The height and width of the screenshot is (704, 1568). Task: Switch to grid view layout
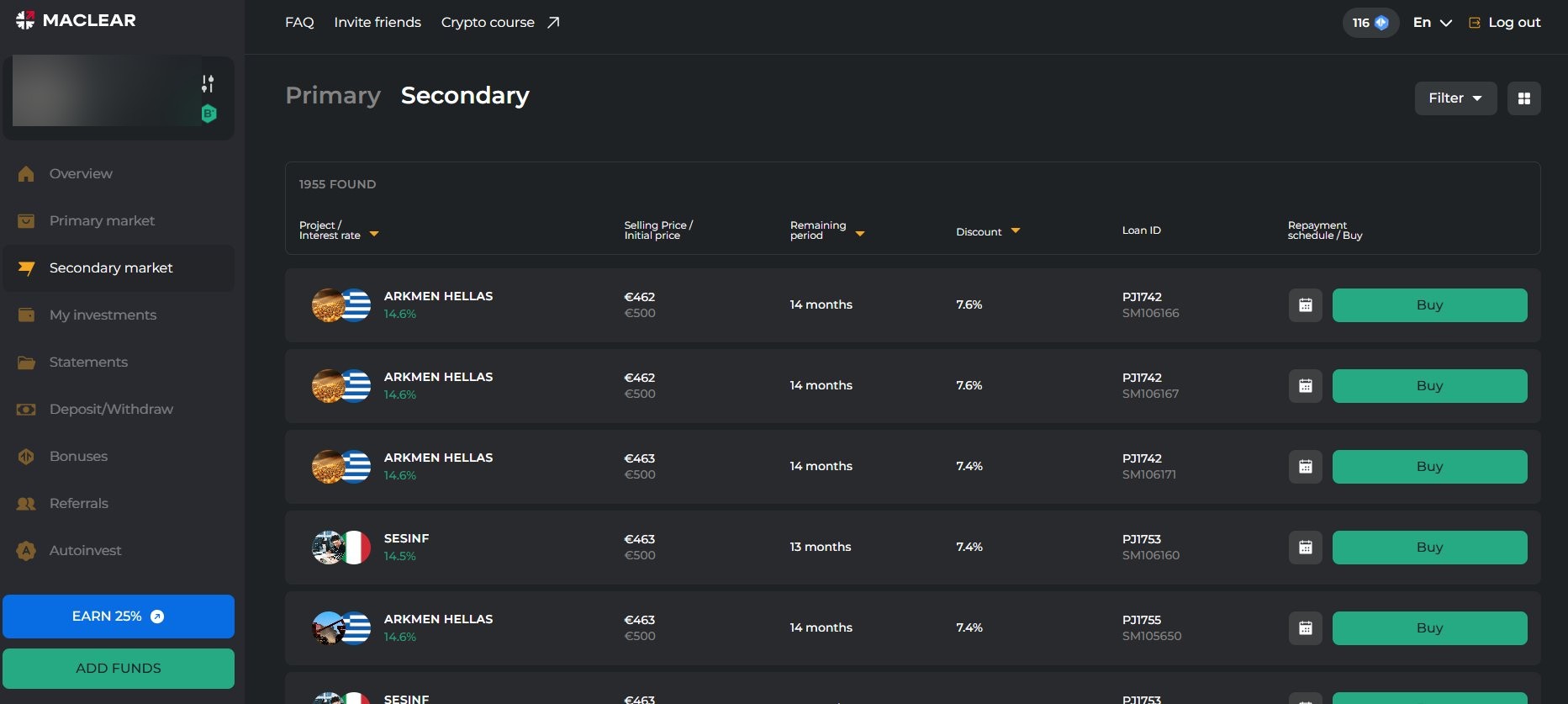[x=1524, y=98]
